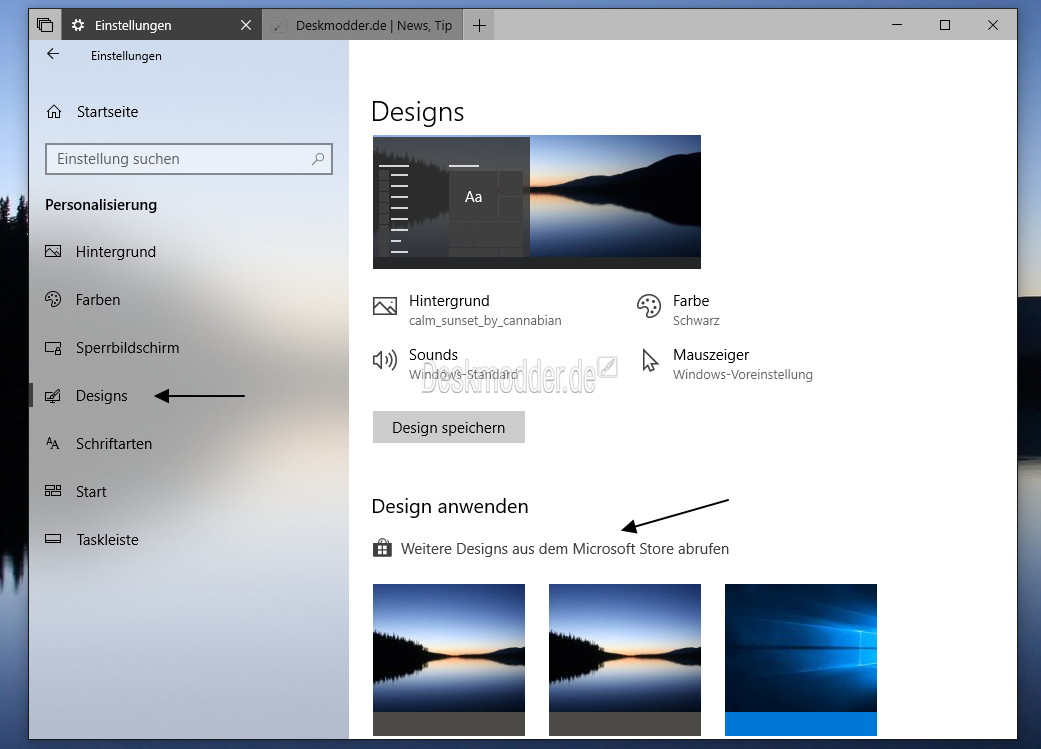The height and width of the screenshot is (749, 1041).
Task: Click the Taskleiste icon in sidebar
Action: pyautogui.click(x=53, y=539)
